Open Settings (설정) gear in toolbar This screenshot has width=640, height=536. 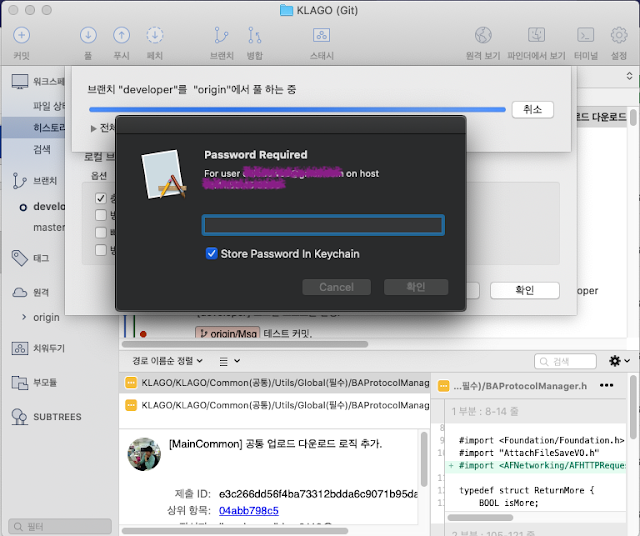point(619,35)
